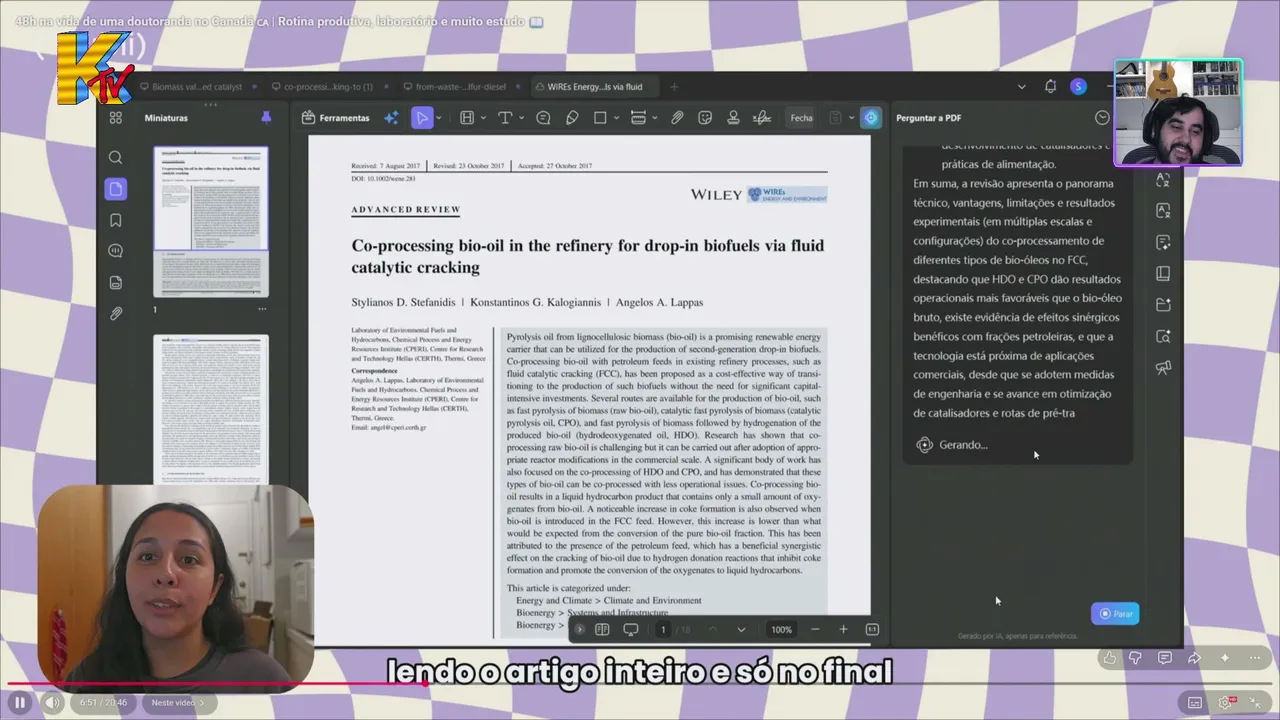The image size is (1280, 720).
Task: Stop AI generation with the Parar button
Action: 1115,614
